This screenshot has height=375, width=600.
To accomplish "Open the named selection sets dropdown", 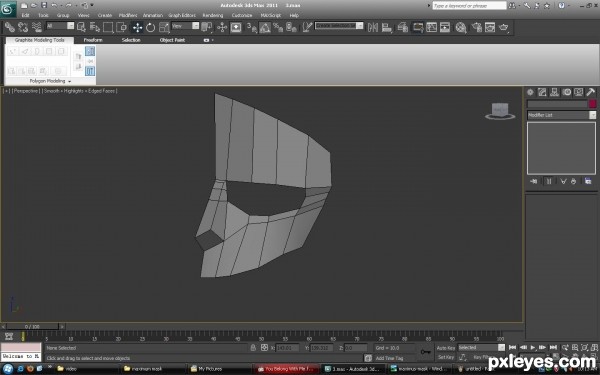I will pos(339,26).
